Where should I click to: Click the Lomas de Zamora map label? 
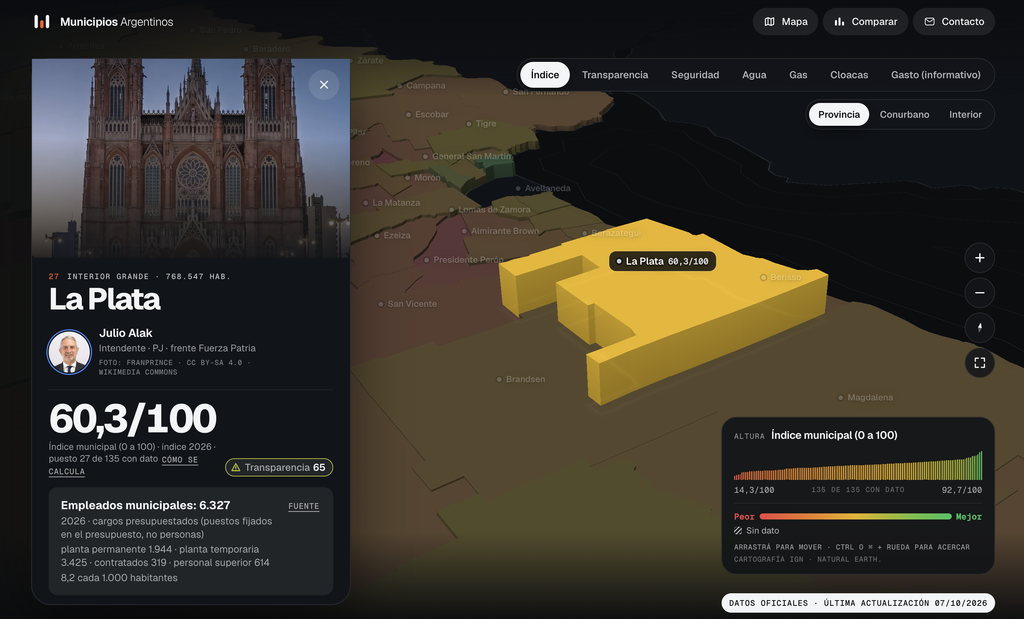(489, 210)
